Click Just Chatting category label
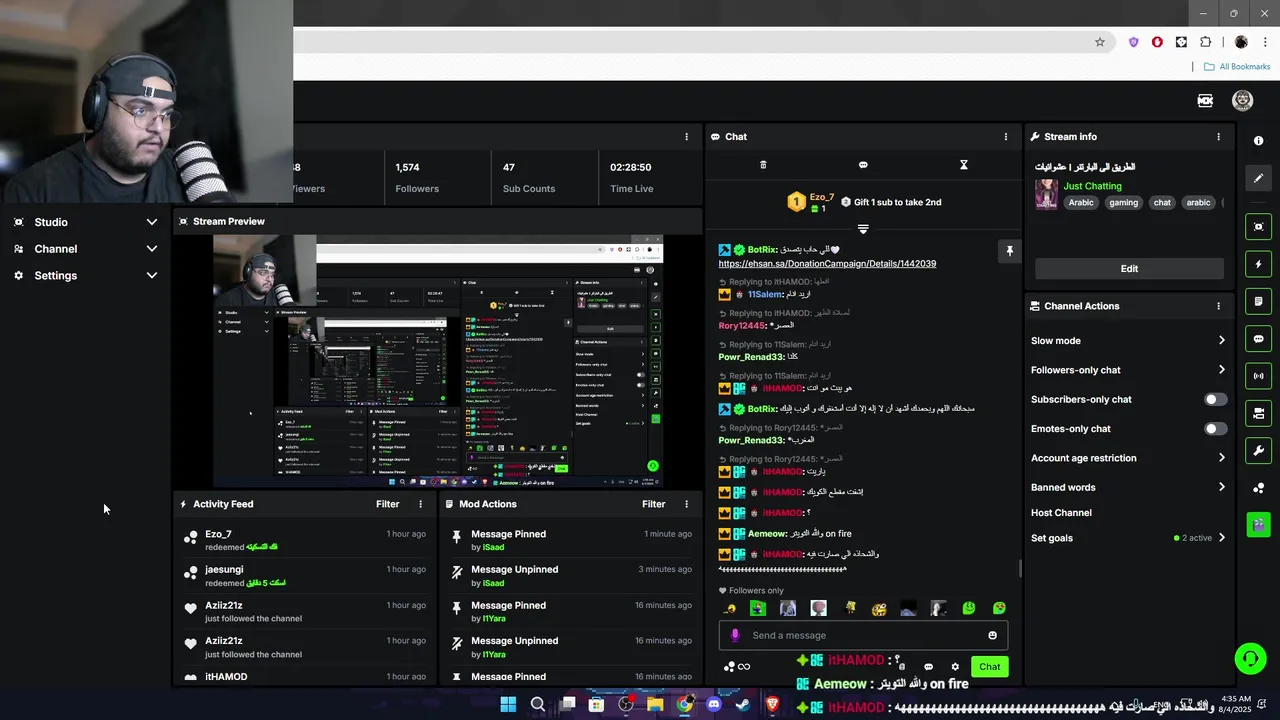The height and width of the screenshot is (720, 1280). click(x=1092, y=186)
